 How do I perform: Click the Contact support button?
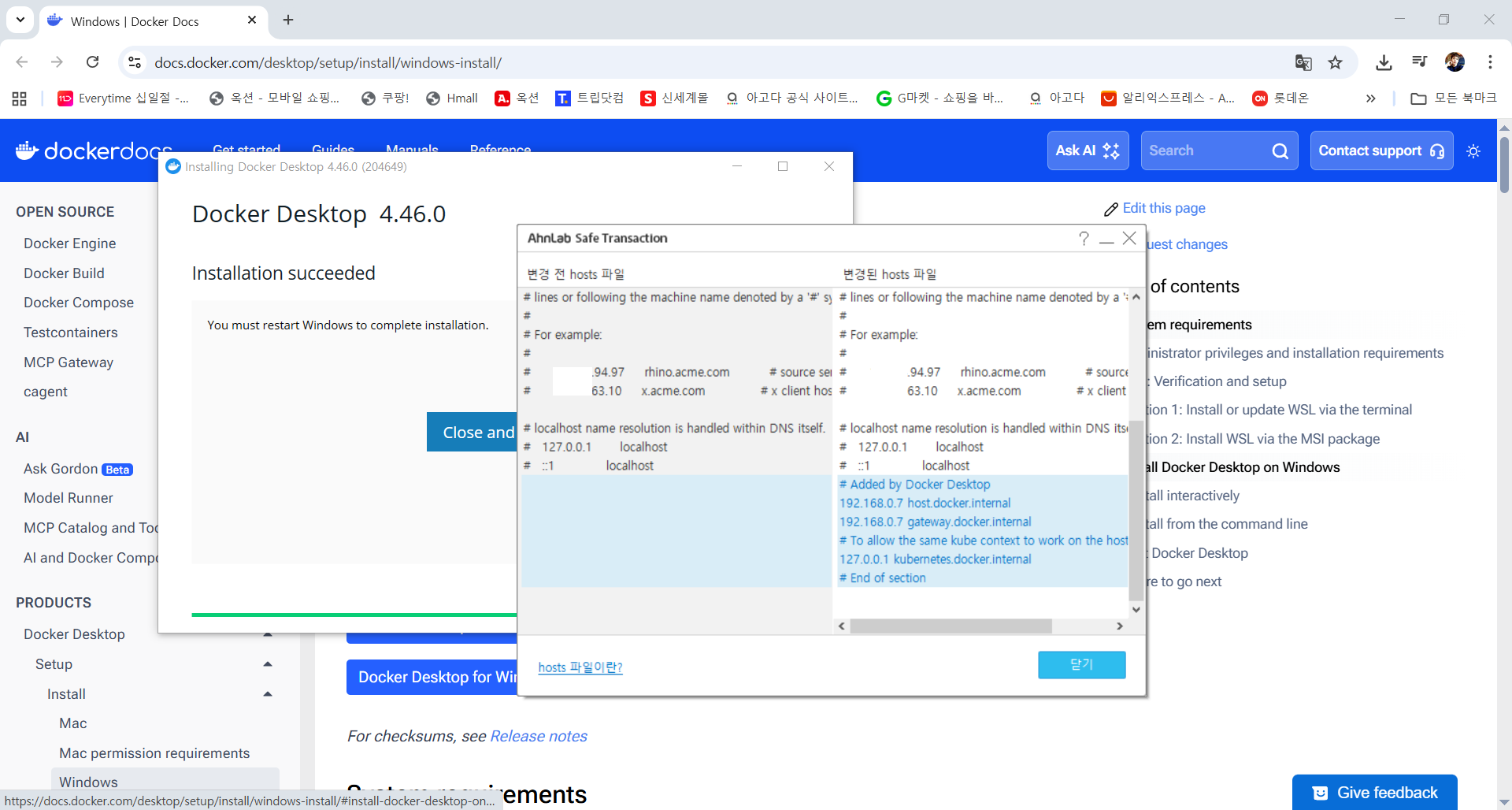pos(1381,150)
